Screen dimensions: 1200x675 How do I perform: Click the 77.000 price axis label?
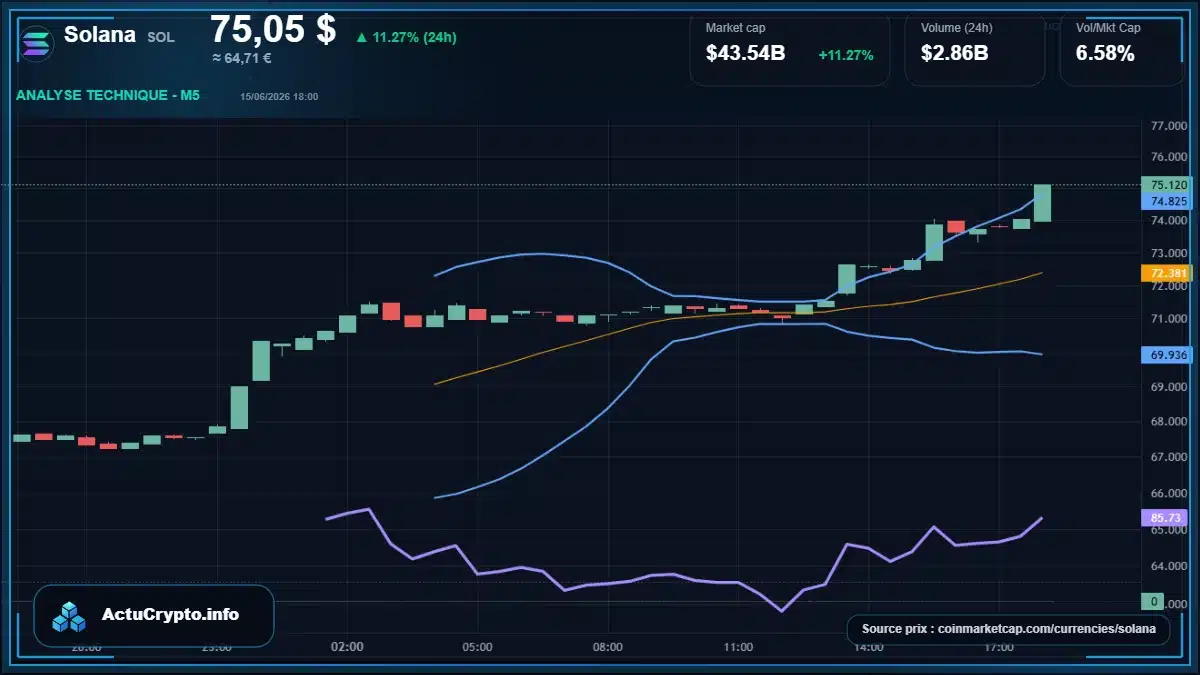pyautogui.click(x=1169, y=126)
